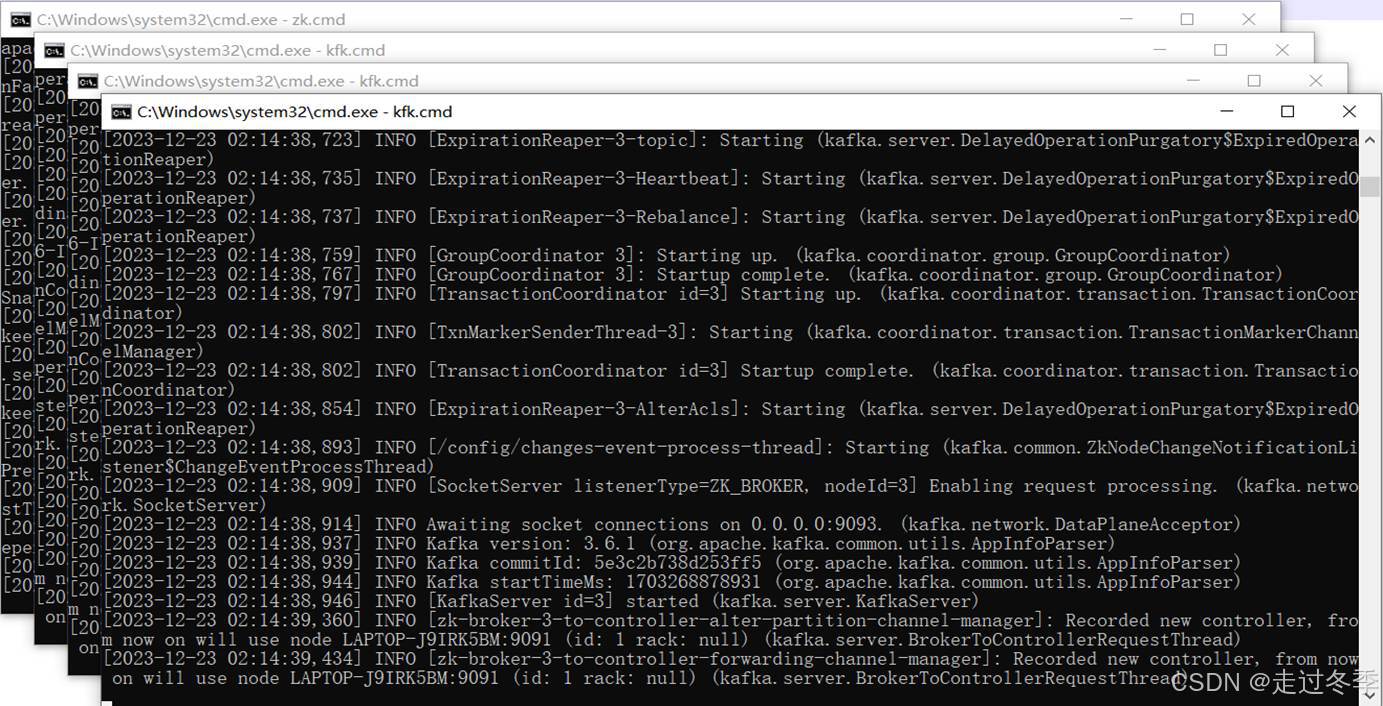Click 'zk-broker-3-to-controller-forwarding-channel-manager' line
The height and width of the screenshot is (706, 1383).
click(730, 669)
